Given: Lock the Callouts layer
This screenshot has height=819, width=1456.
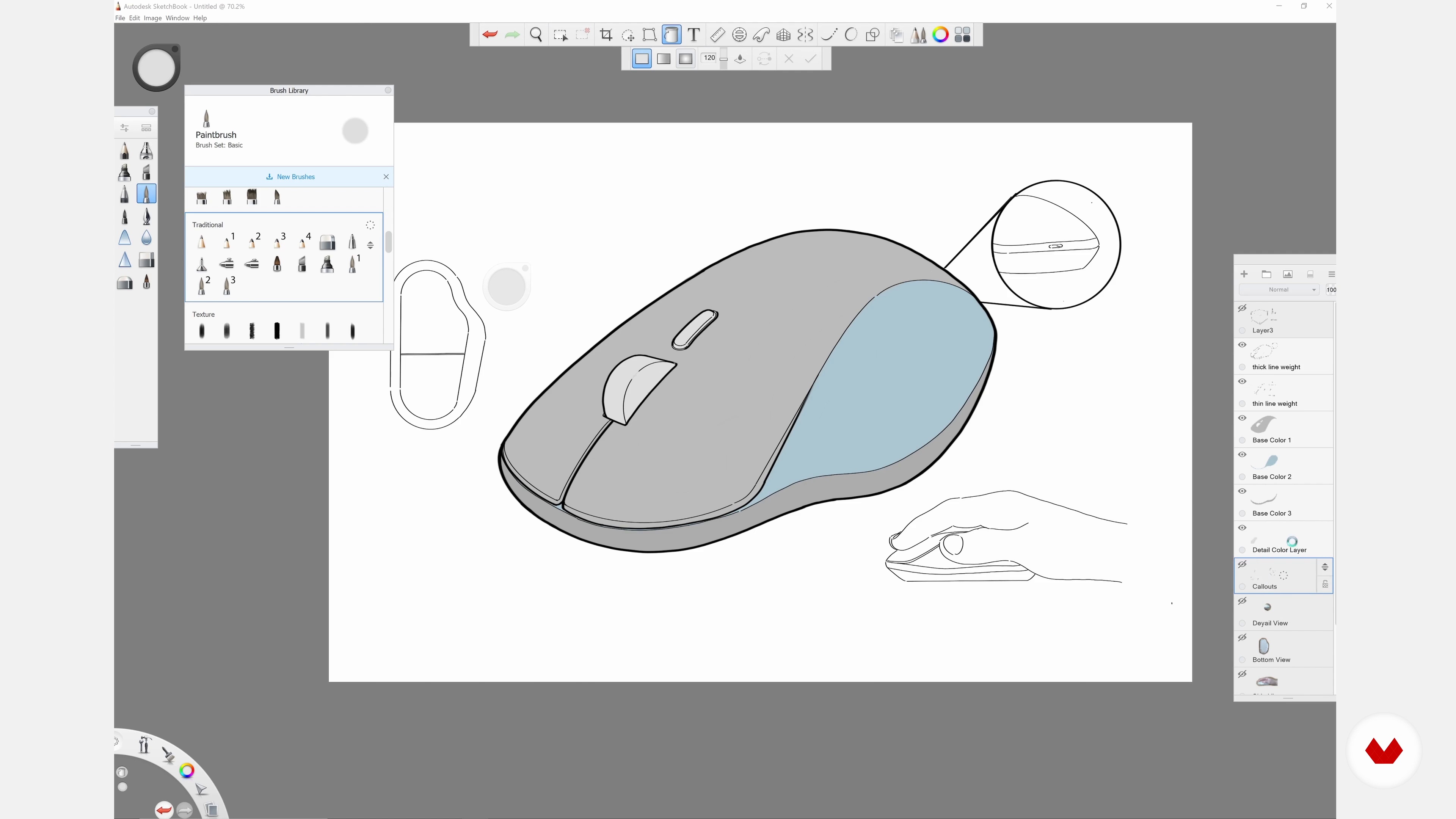Looking at the screenshot, I should pos(1325,584).
